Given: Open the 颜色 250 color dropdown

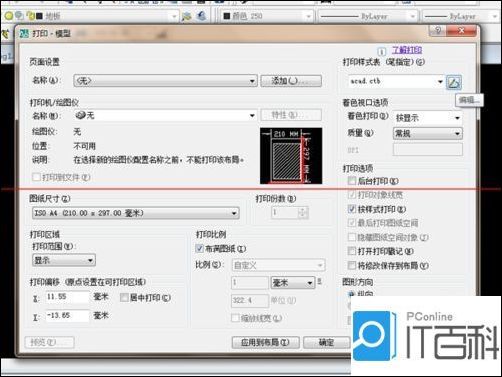Looking at the screenshot, I should (267, 16).
